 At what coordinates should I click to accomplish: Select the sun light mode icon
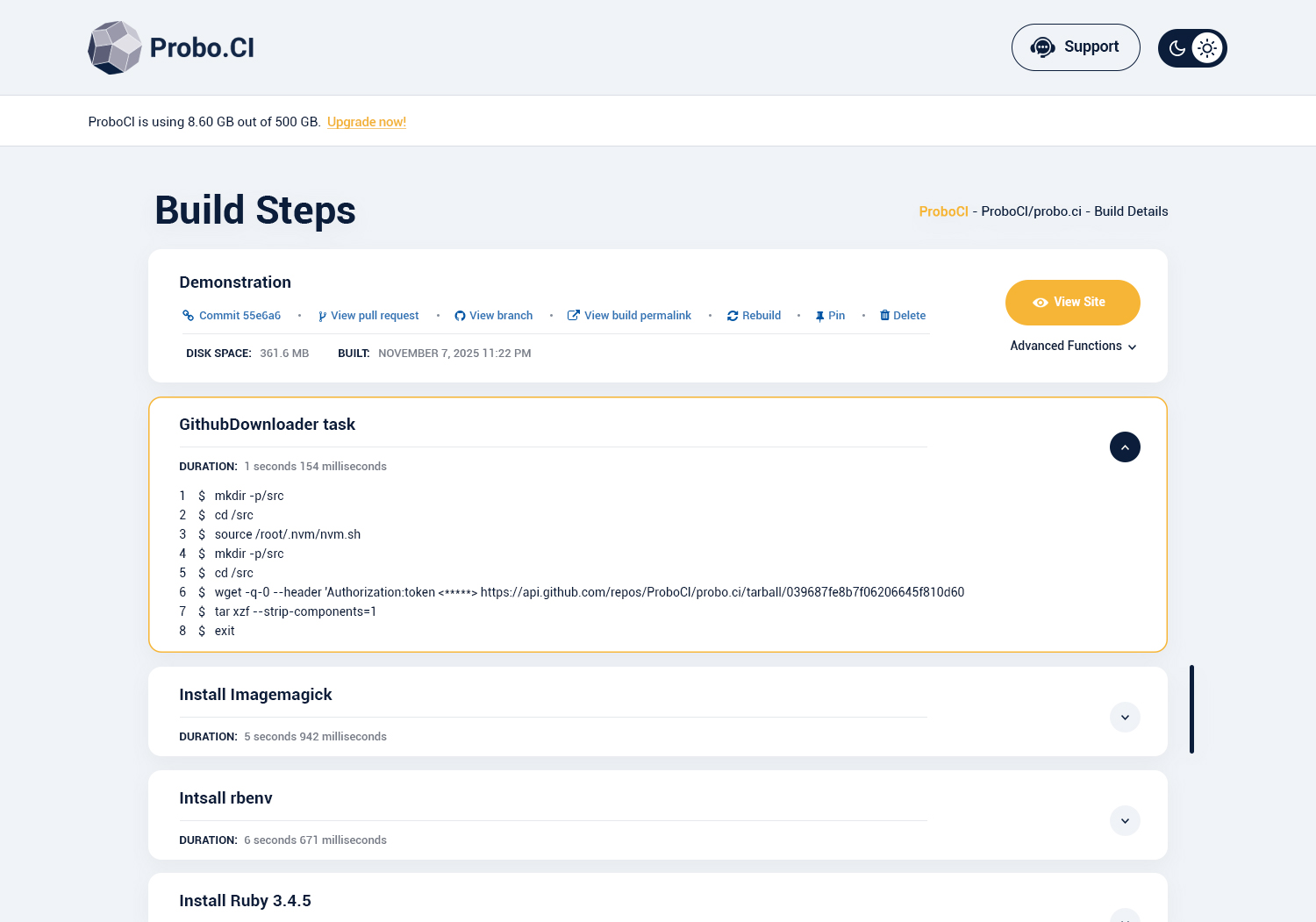tap(1207, 48)
